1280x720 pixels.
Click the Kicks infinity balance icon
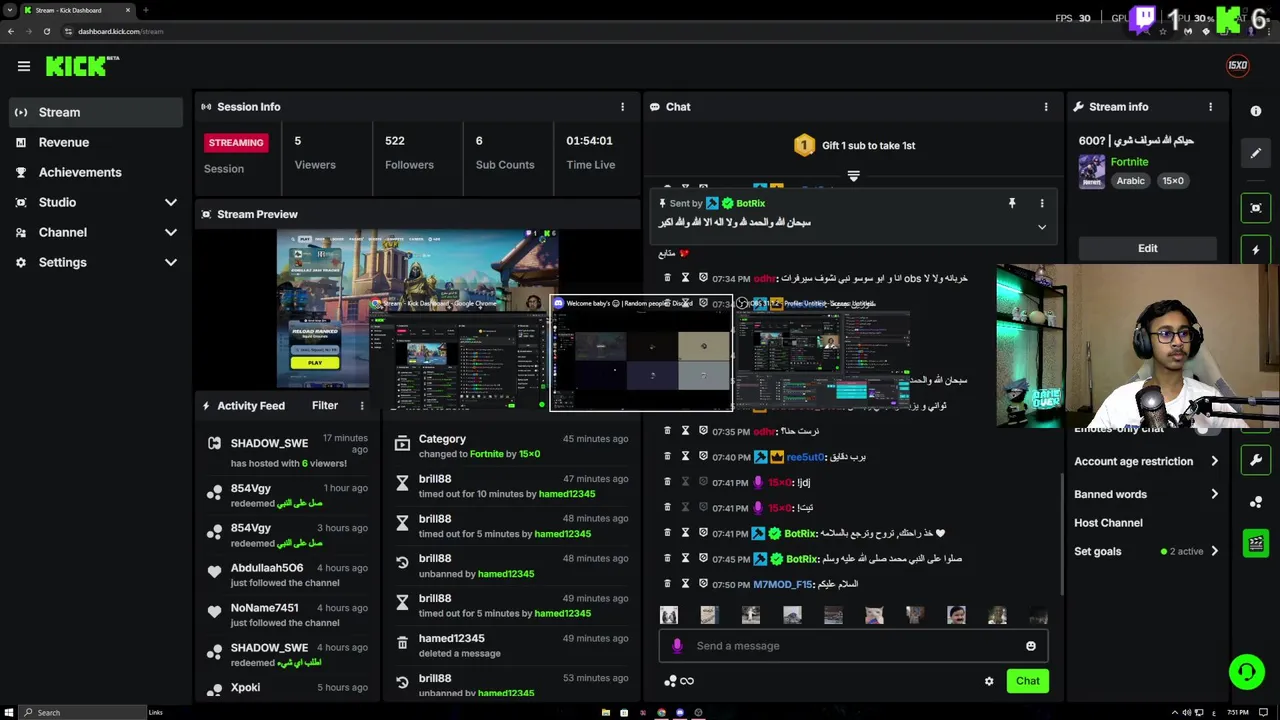679,681
